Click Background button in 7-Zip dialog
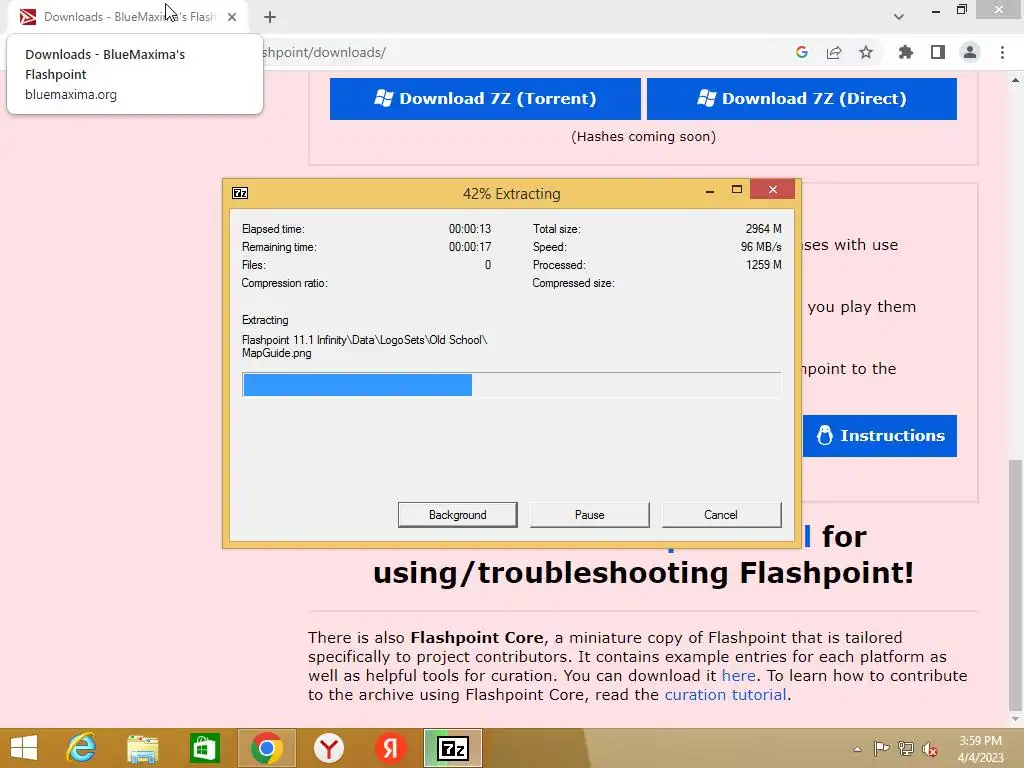 457,515
